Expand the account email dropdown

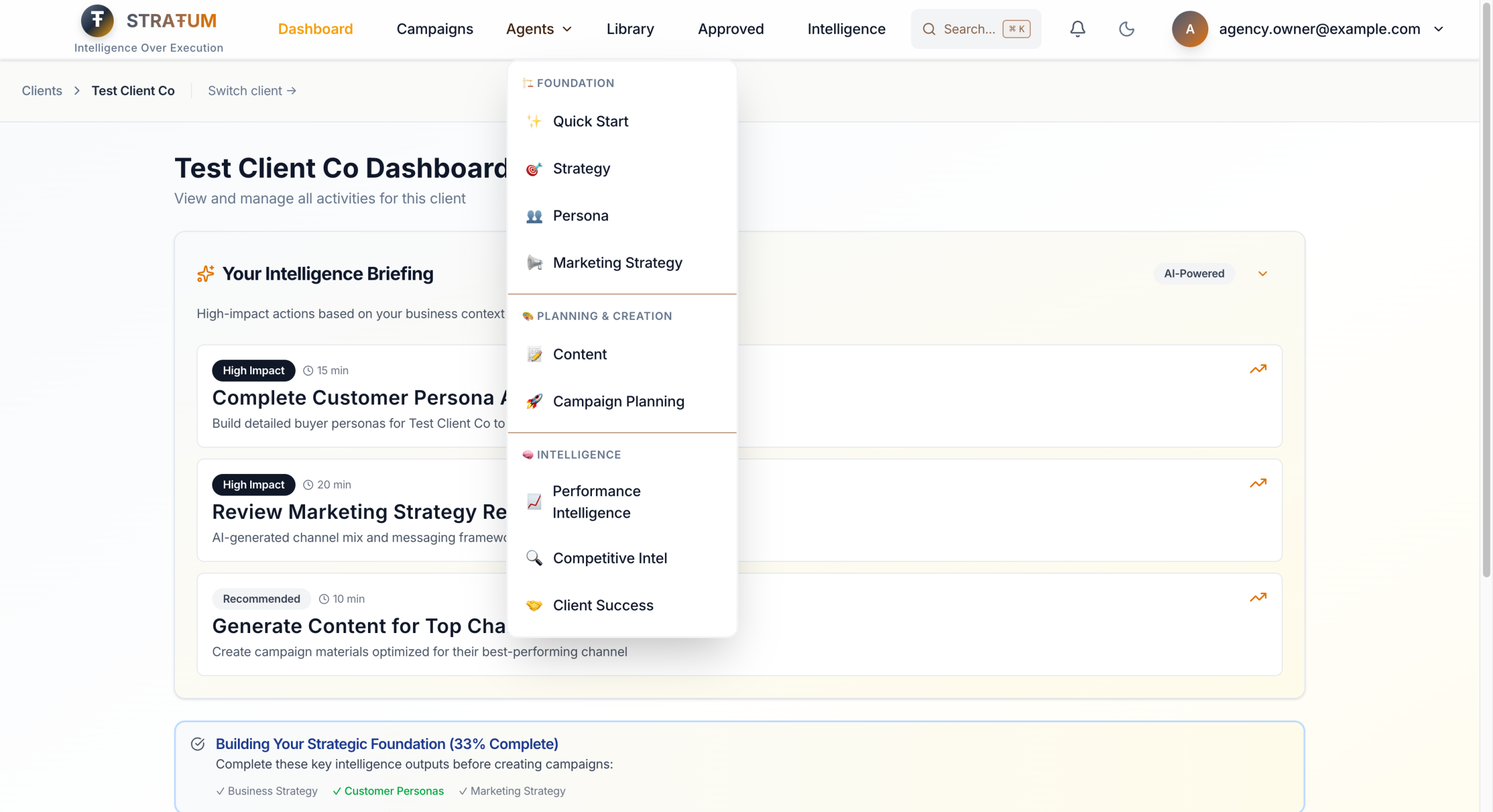pyautogui.click(x=1439, y=29)
